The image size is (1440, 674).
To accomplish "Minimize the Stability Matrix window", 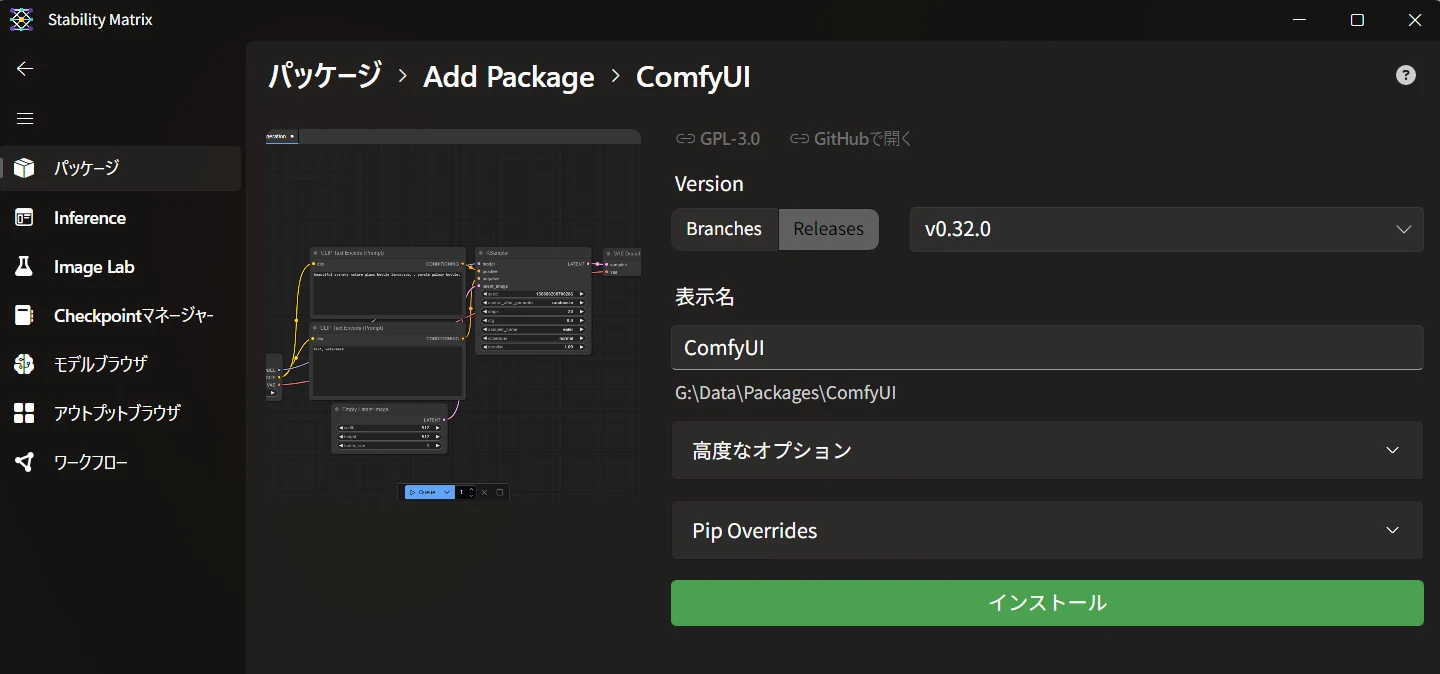I will (1300, 20).
